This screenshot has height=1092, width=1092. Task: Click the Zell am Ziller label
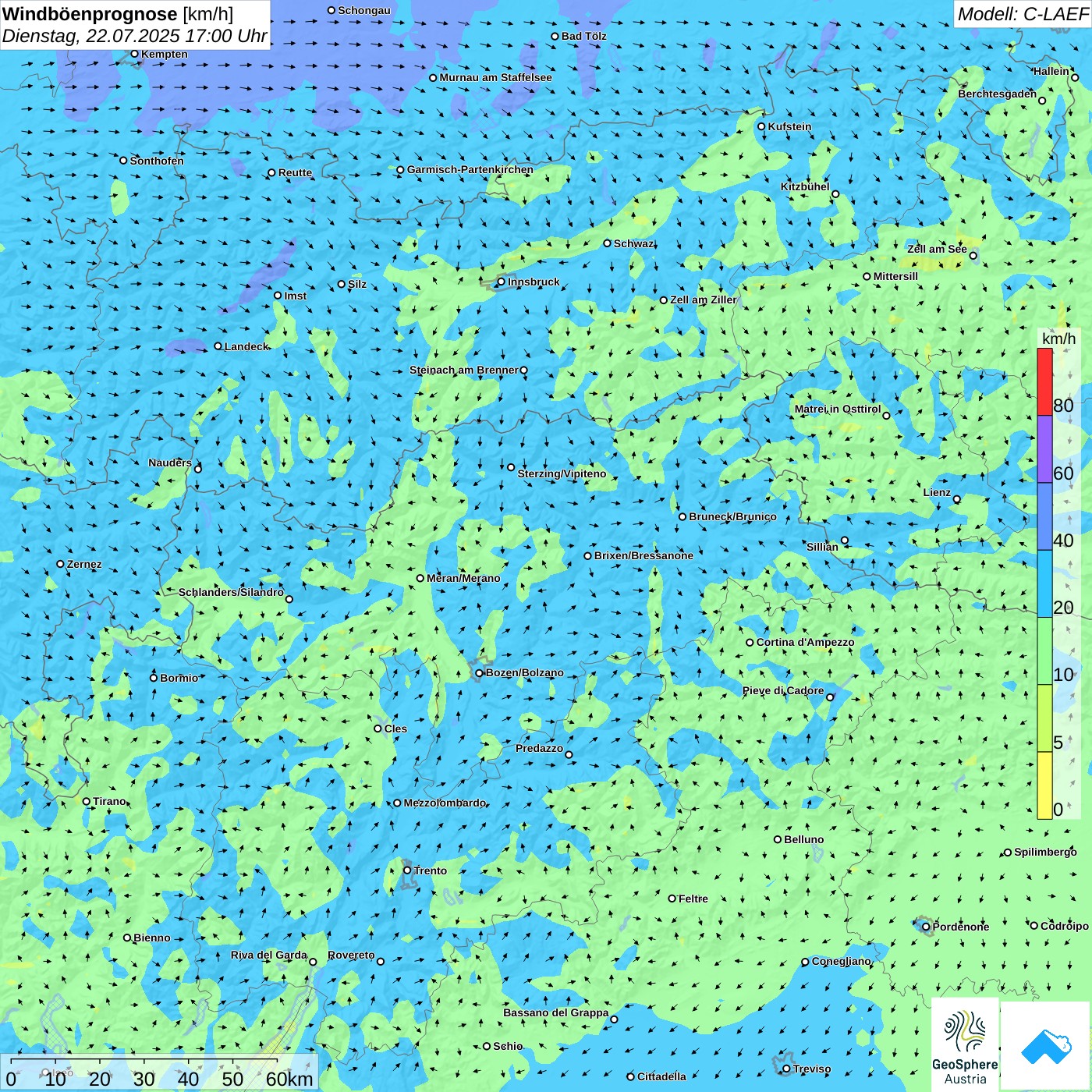(704, 300)
